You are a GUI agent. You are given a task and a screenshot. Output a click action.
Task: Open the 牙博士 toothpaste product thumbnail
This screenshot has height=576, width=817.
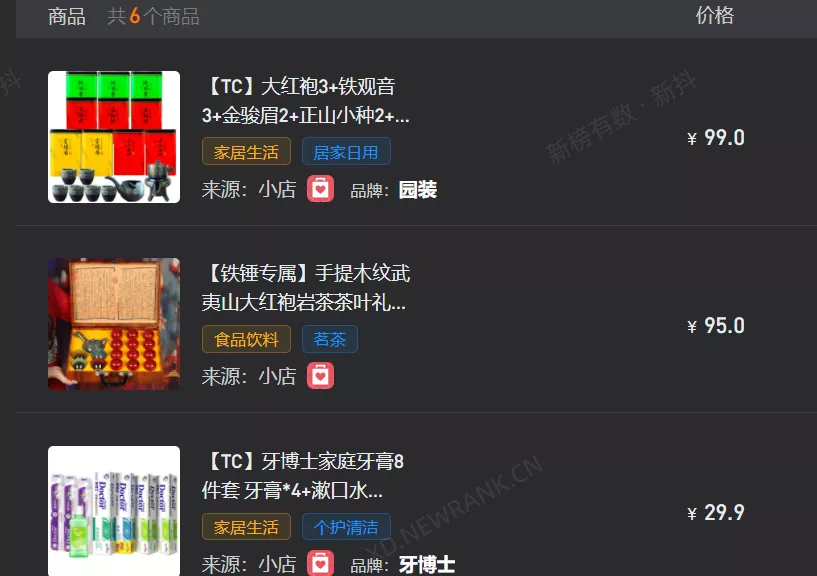[x=114, y=511]
